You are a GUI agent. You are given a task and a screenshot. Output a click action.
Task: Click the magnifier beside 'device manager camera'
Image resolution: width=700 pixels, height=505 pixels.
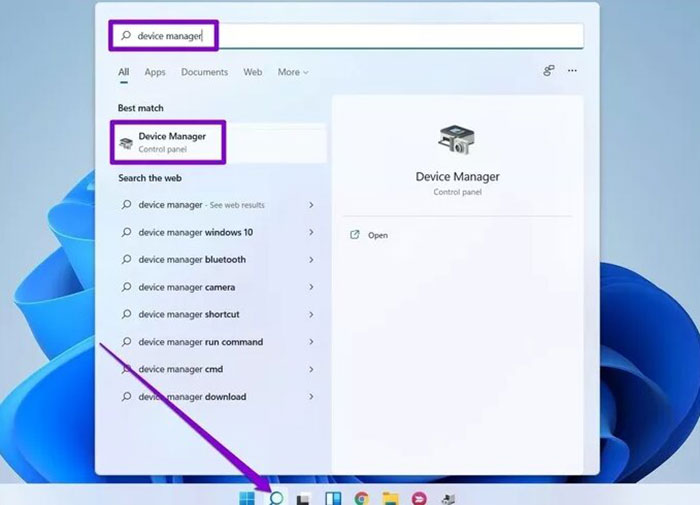click(127, 287)
